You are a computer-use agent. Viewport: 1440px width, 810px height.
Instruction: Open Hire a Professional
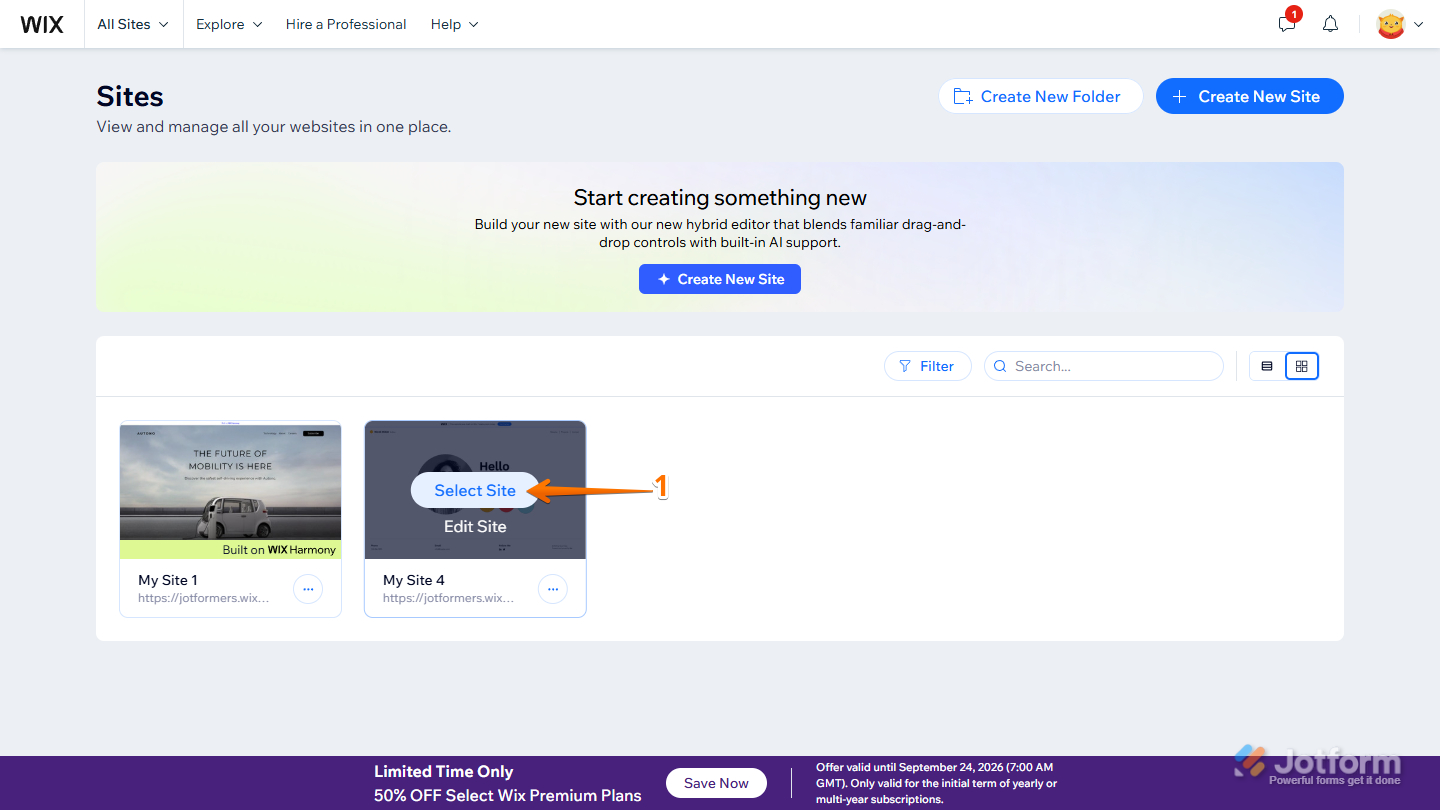click(346, 24)
